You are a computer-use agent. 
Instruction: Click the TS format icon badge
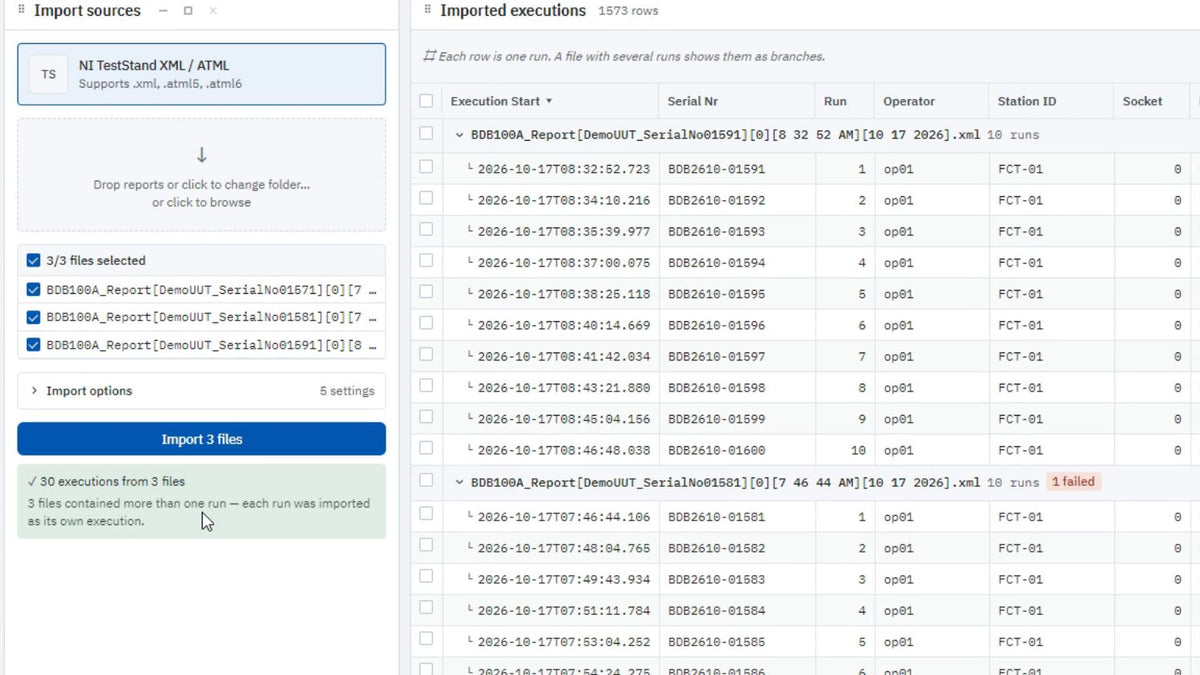click(x=48, y=74)
